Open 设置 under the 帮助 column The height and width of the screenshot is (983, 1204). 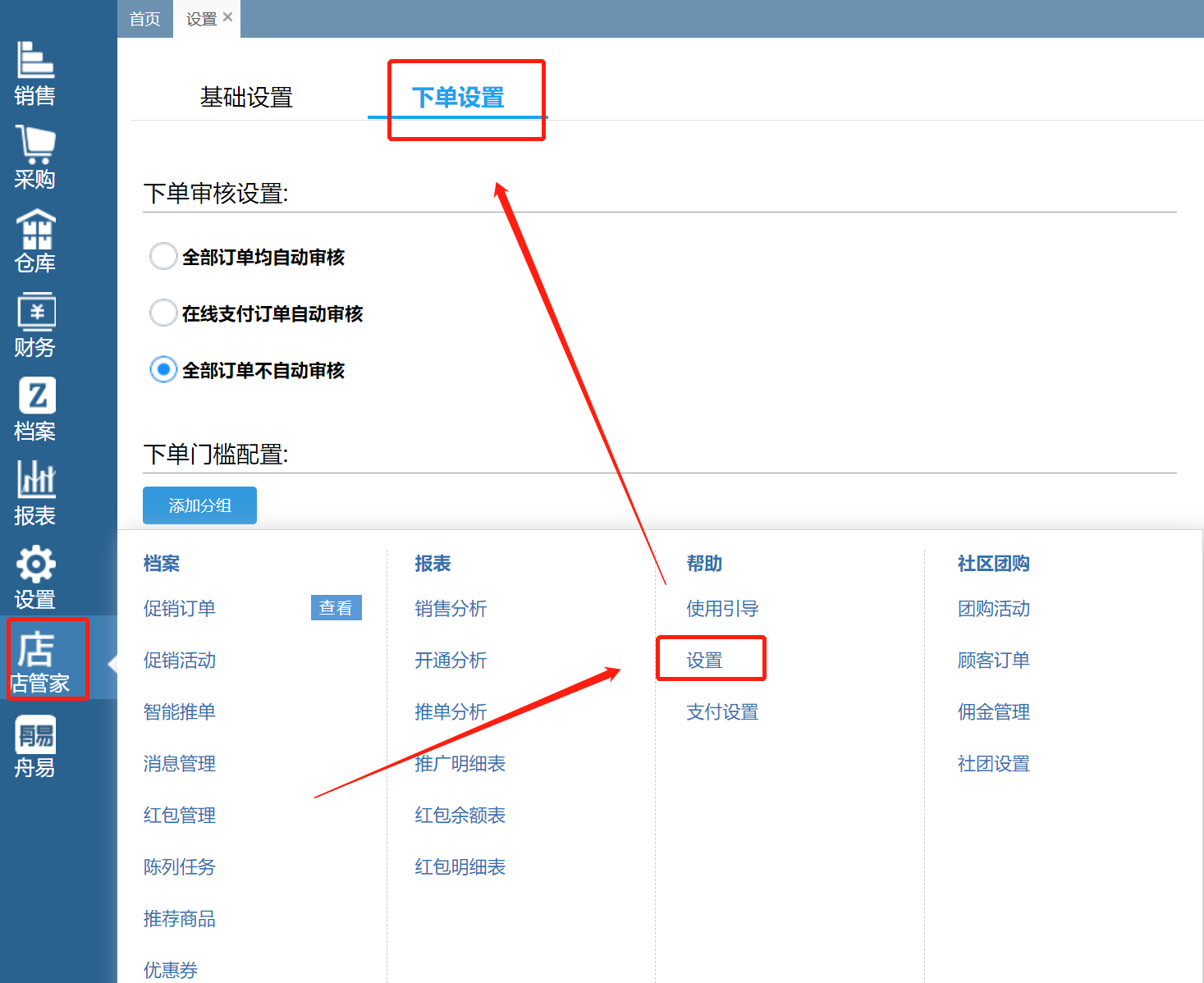704,661
